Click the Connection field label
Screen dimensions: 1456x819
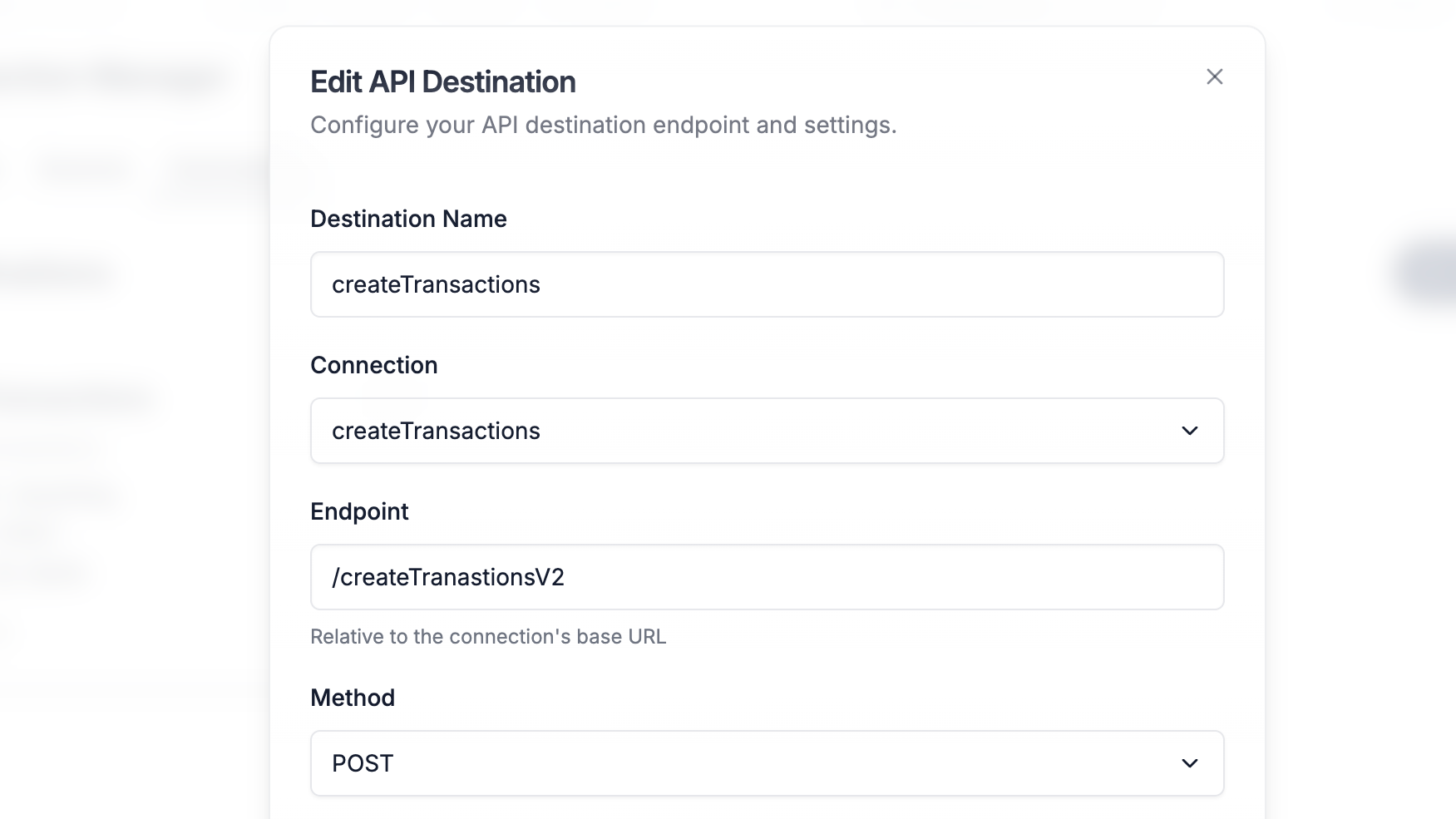click(x=373, y=365)
